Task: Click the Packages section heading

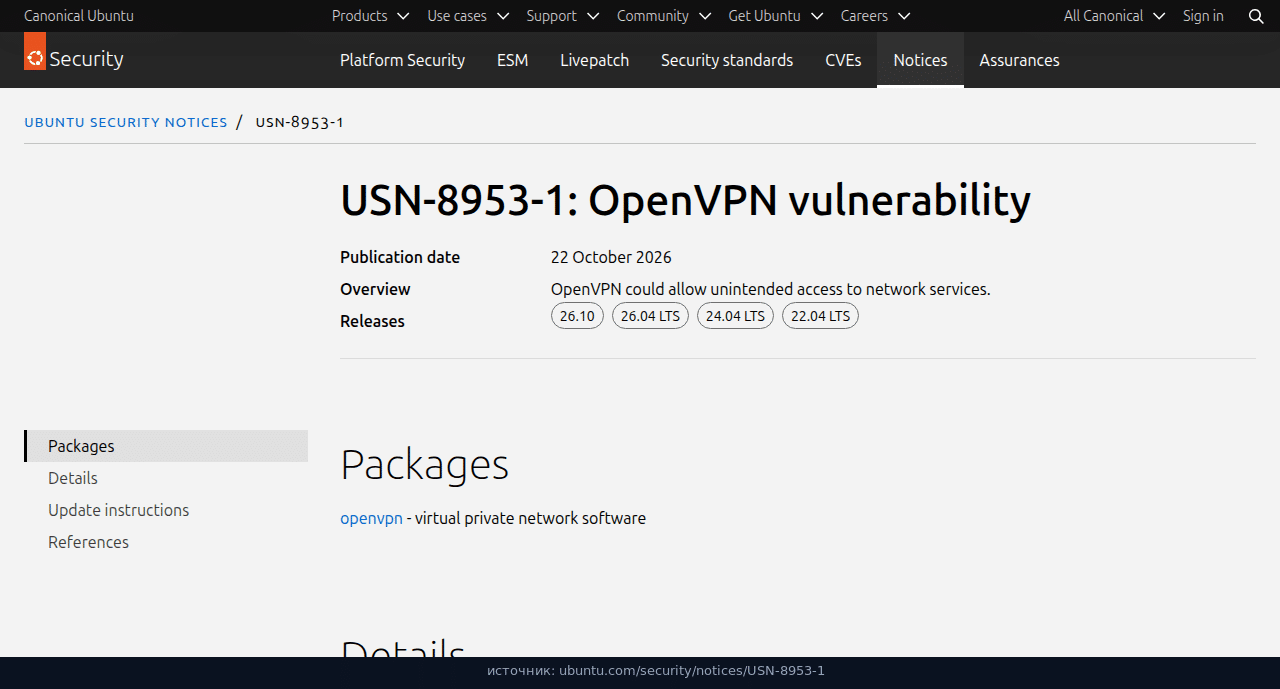Action: click(x=424, y=465)
